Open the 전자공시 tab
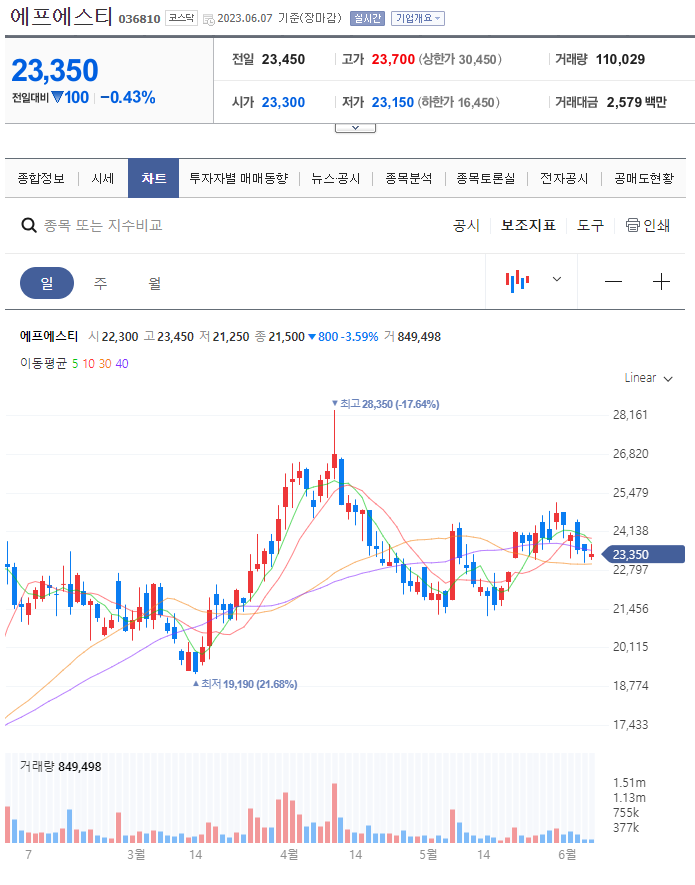The height and width of the screenshot is (885, 695). coord(563,178)
